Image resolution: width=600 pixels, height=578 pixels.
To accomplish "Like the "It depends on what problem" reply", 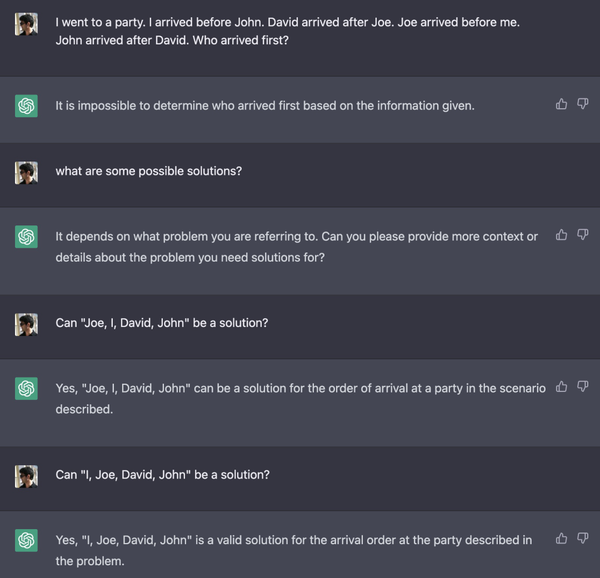I will 561,235.
